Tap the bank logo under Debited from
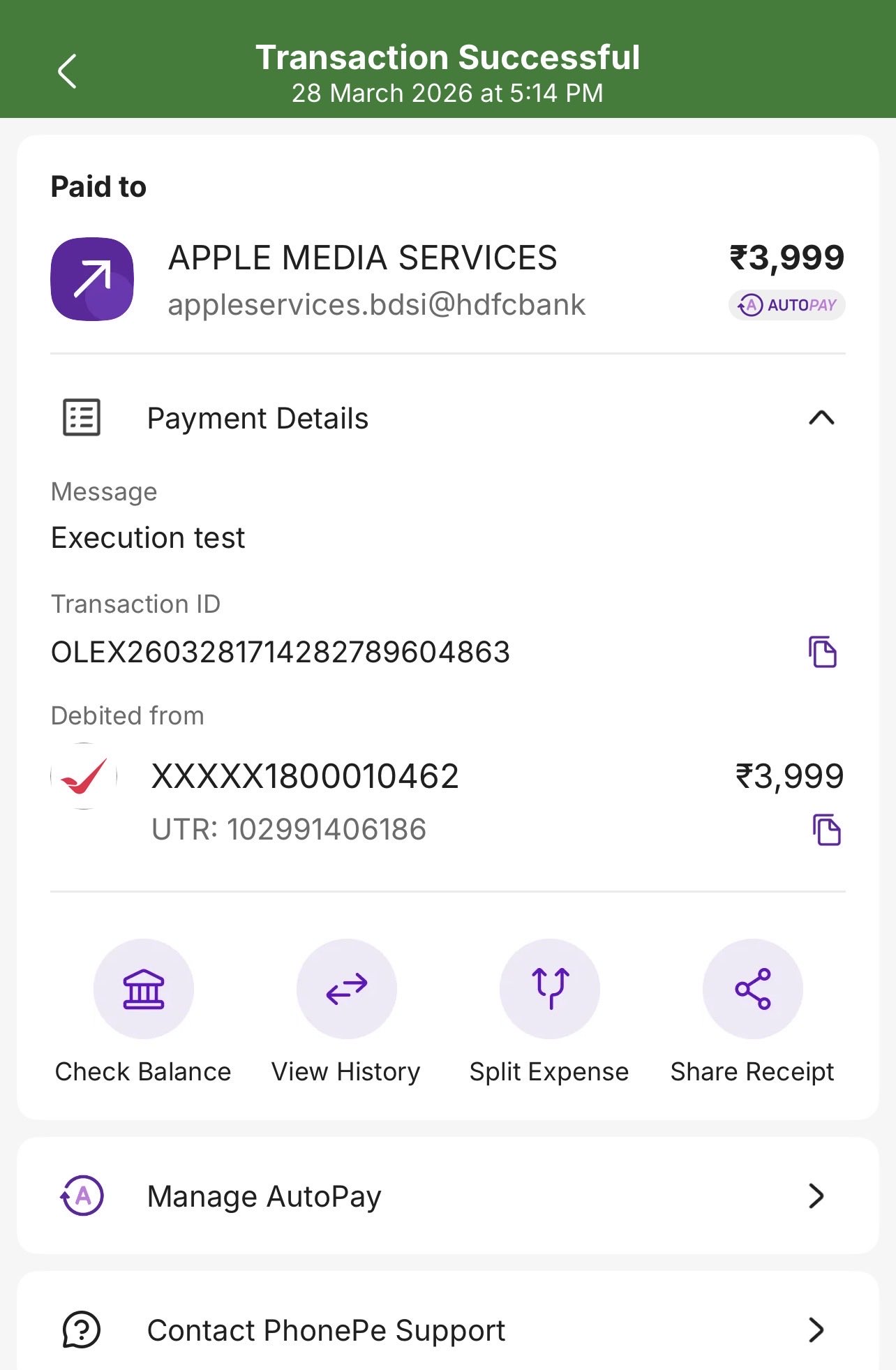Screen dimensions: 896x1370 coord(84,776)
